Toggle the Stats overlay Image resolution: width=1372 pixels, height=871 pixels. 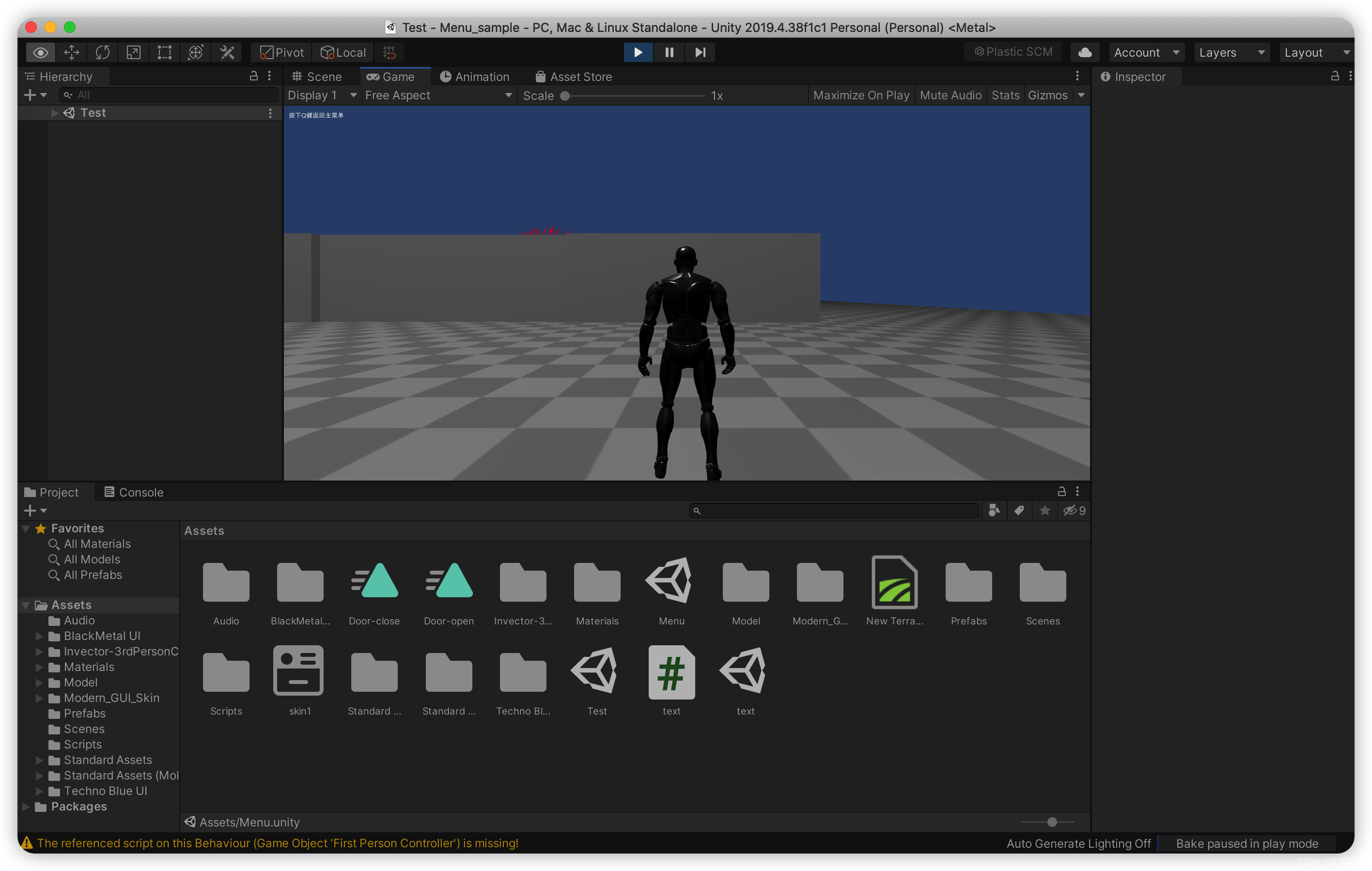[x=1005, y=95]
